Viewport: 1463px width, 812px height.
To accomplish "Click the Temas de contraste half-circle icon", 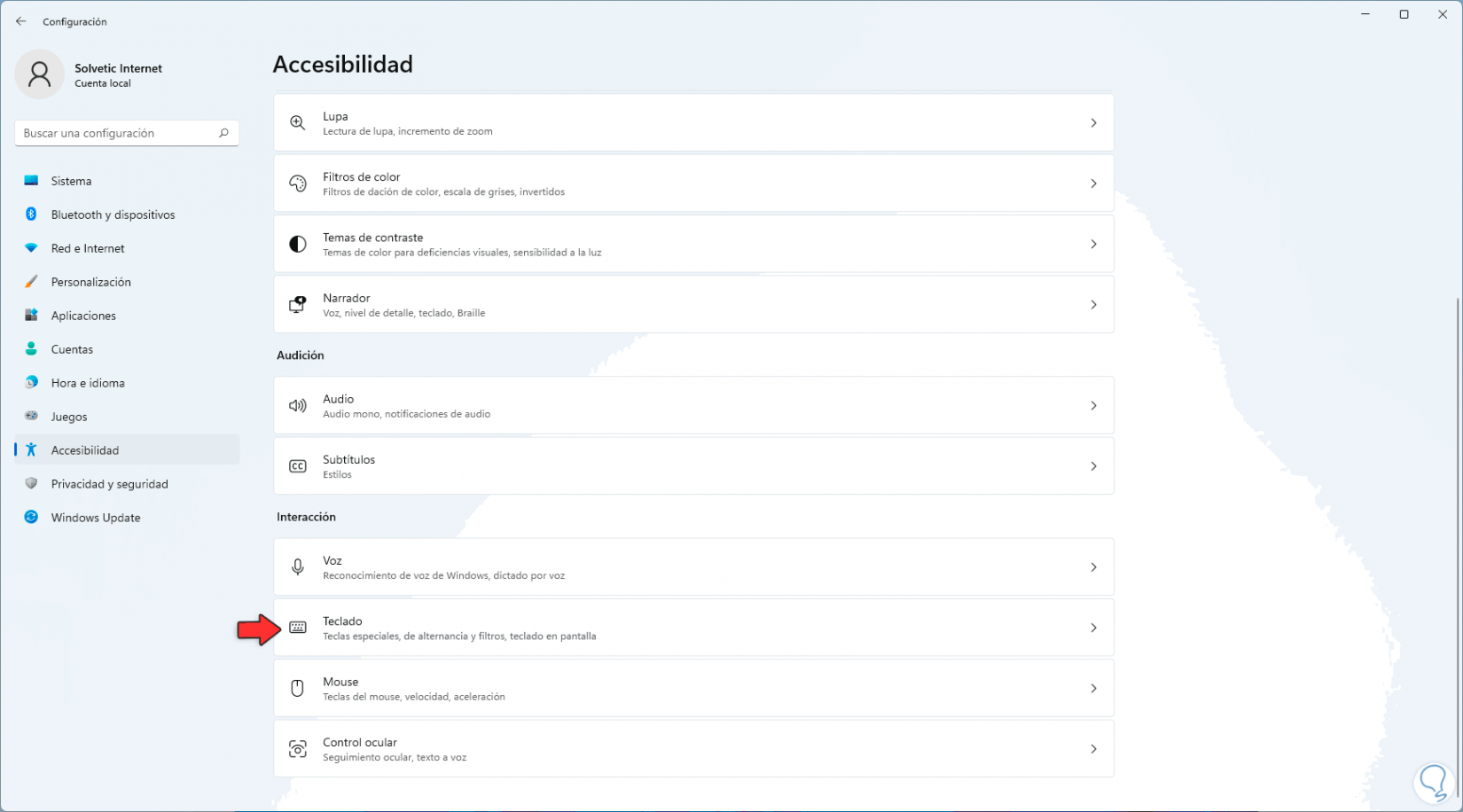I will click(x=298, y=244).
